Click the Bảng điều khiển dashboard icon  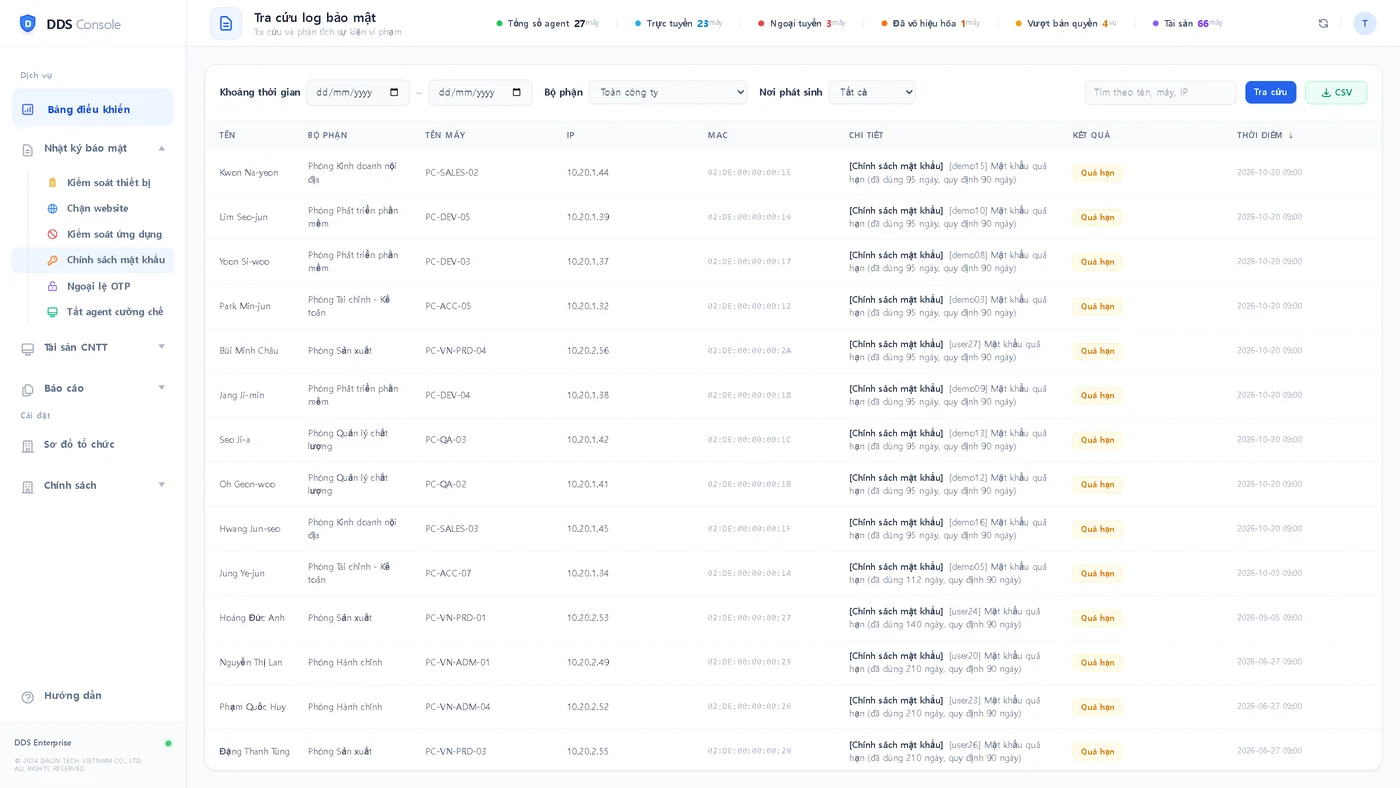28,110
